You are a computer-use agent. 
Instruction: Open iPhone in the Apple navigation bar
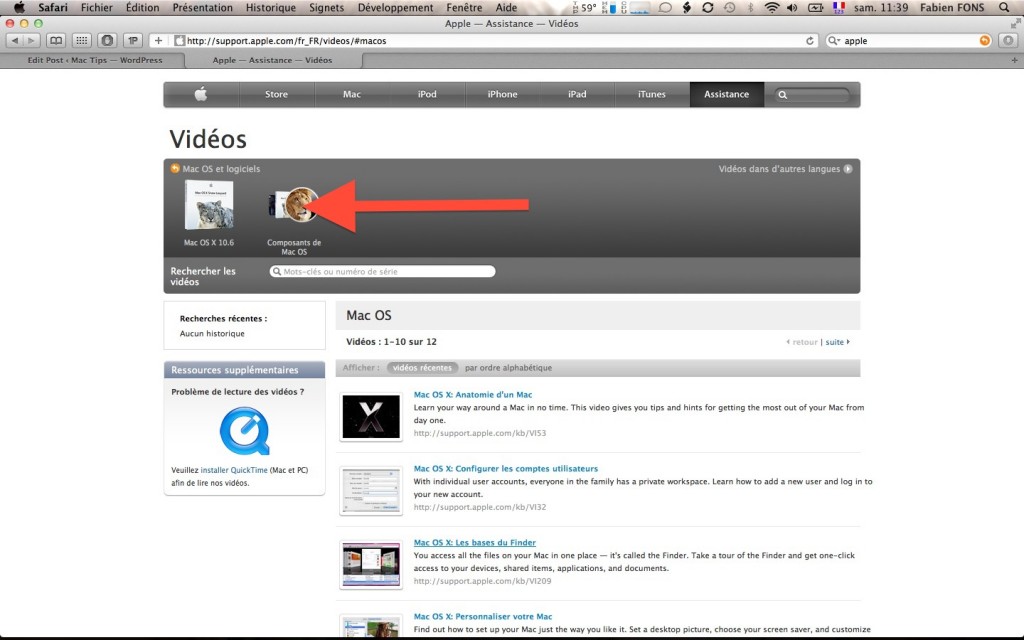point(502,94)
